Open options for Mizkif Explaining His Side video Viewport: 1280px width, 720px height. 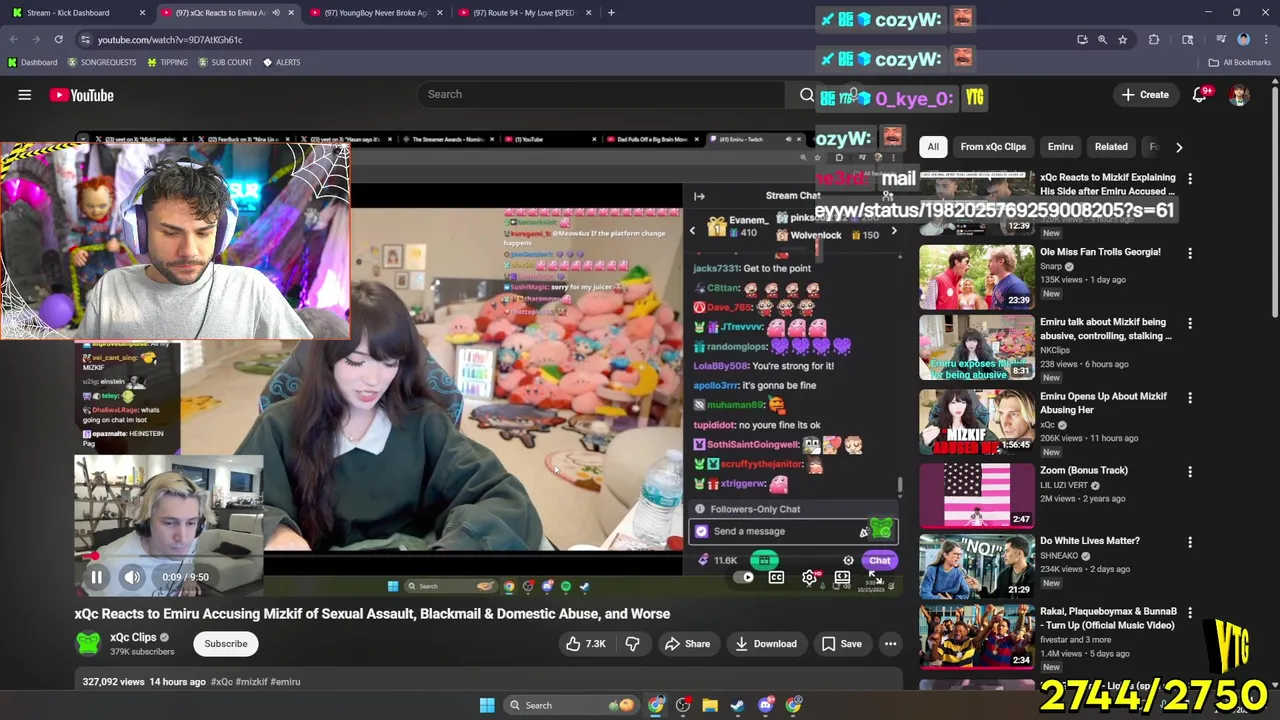(x=1190, y=179)
